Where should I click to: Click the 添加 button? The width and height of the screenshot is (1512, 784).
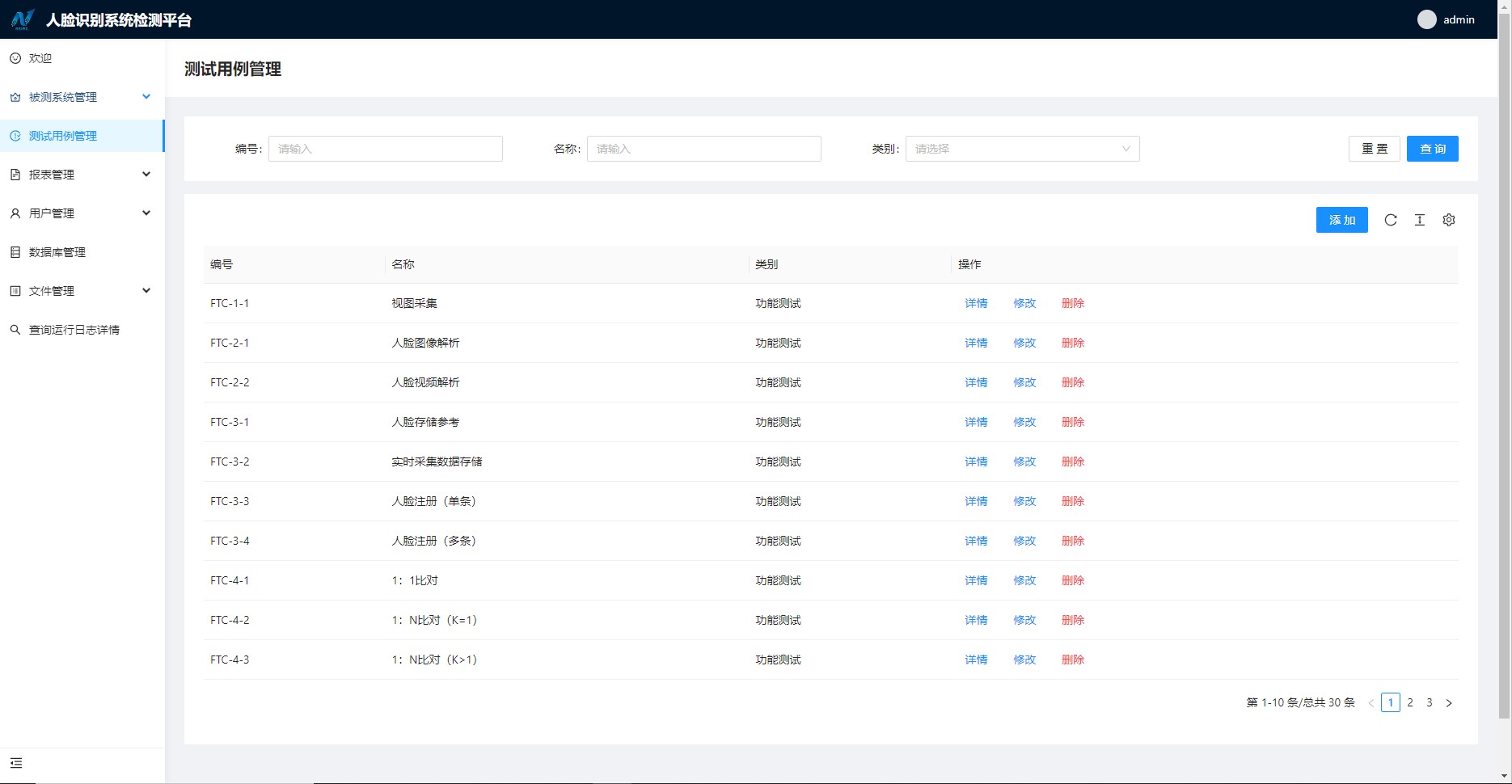coord(1341,220)
